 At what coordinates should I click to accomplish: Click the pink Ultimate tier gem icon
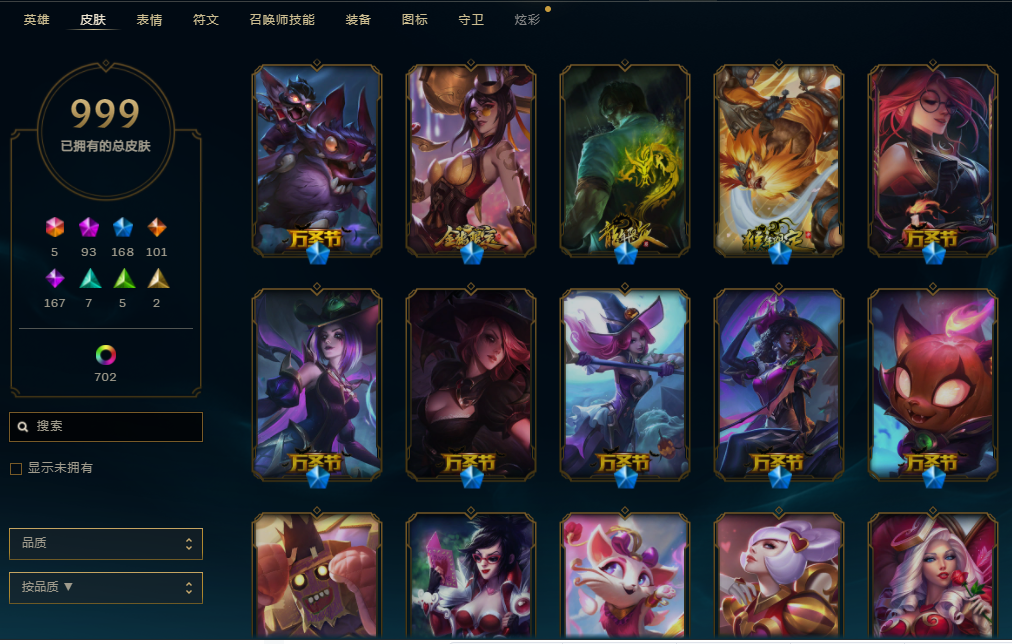point(55,227)
